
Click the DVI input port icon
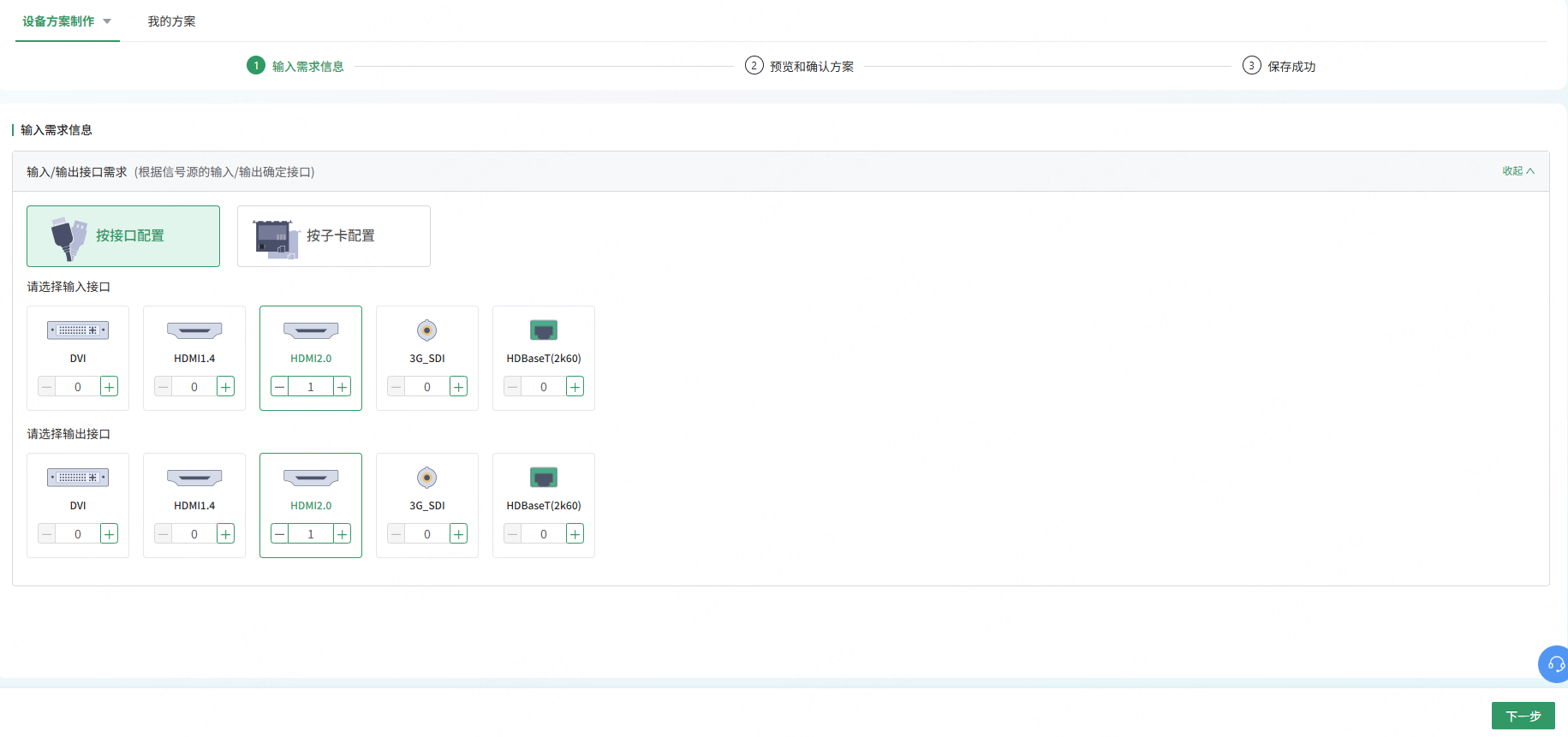click(78, 330)
